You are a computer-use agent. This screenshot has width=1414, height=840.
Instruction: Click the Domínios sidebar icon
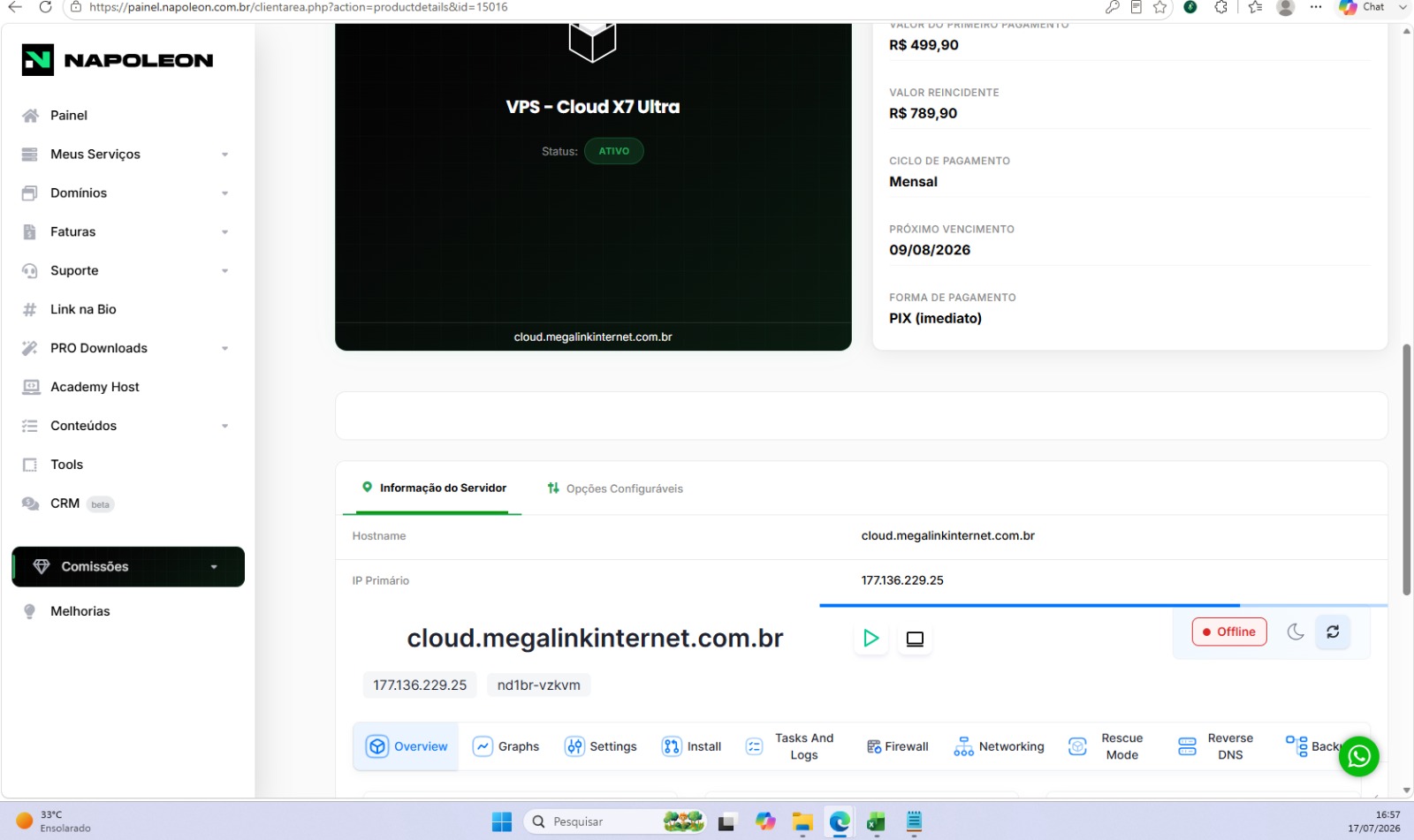(x=30, y=193)
